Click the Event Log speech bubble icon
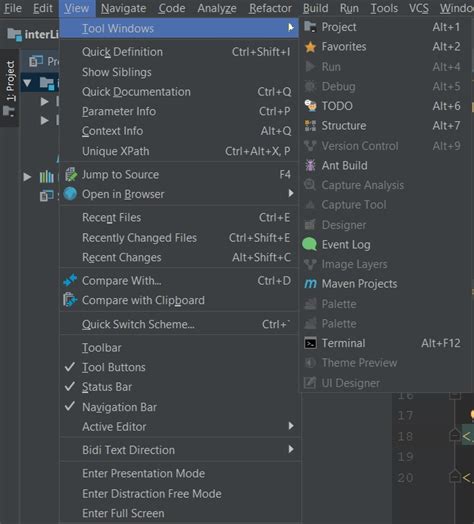 click(x=310, y=244)
